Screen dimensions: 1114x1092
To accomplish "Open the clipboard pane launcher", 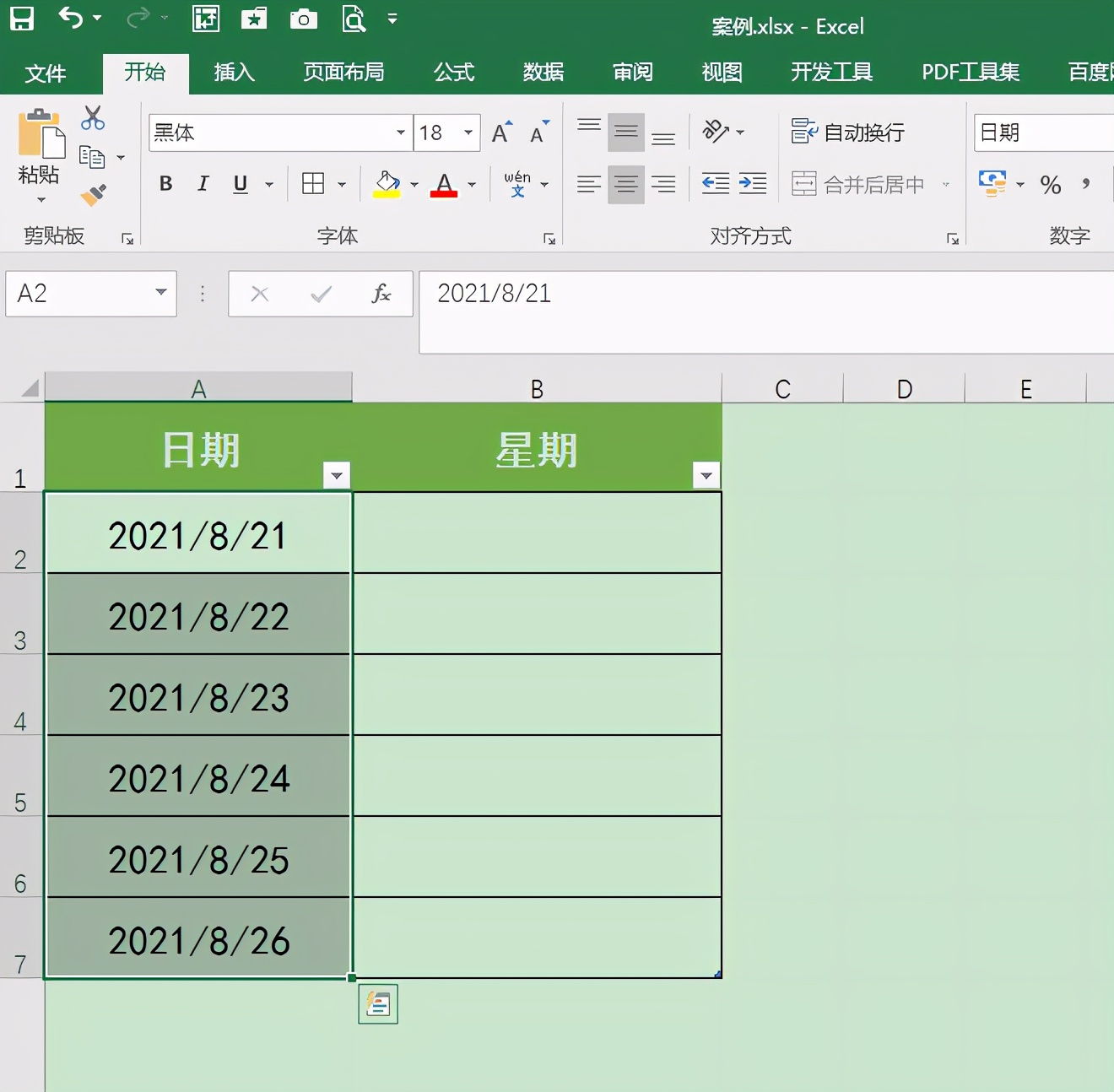I will click(x=127, y=240).
